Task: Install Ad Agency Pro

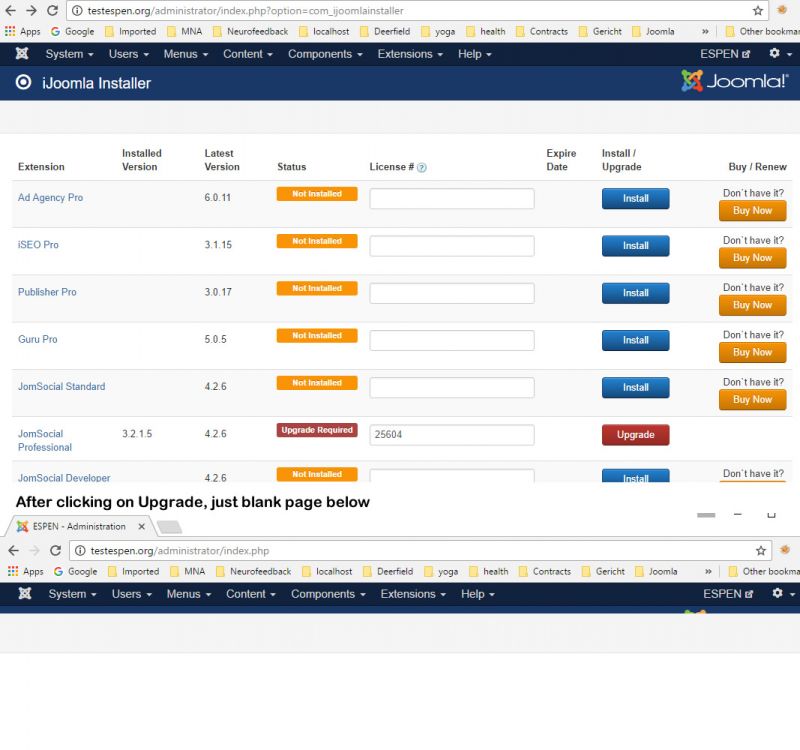Action: click(635, 198)
